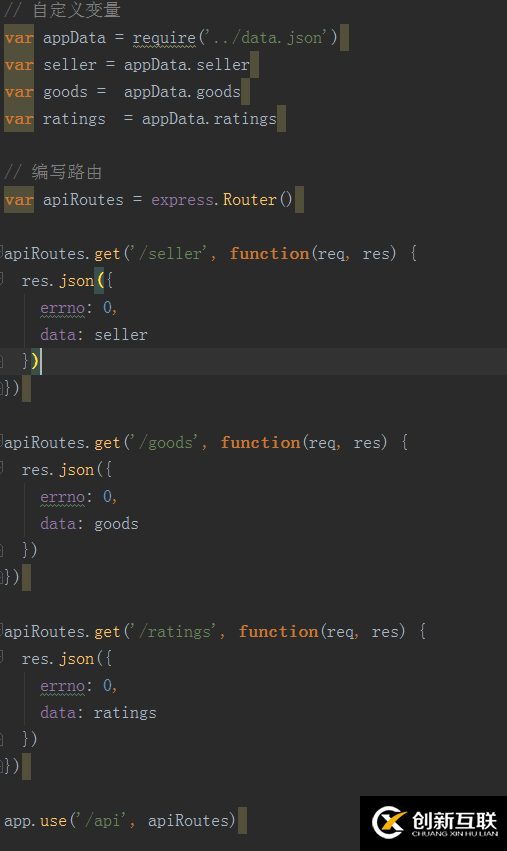
Task: Click 'app.use' at the bottom line
Action: point(35,821)
